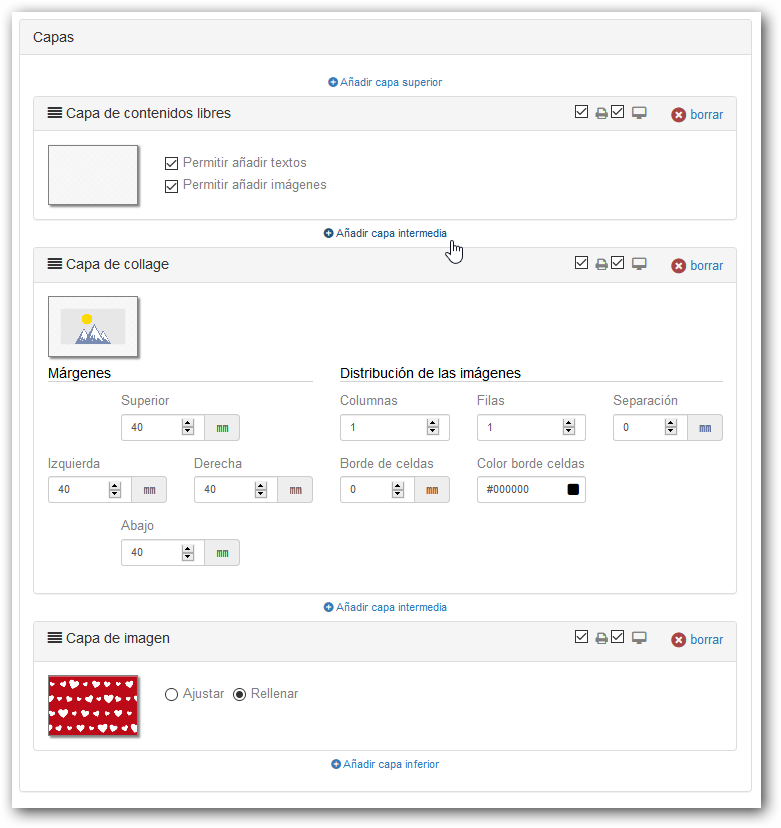Click the Capa de collage header title
Screen dimensions: 781x828
pos(117,264)
